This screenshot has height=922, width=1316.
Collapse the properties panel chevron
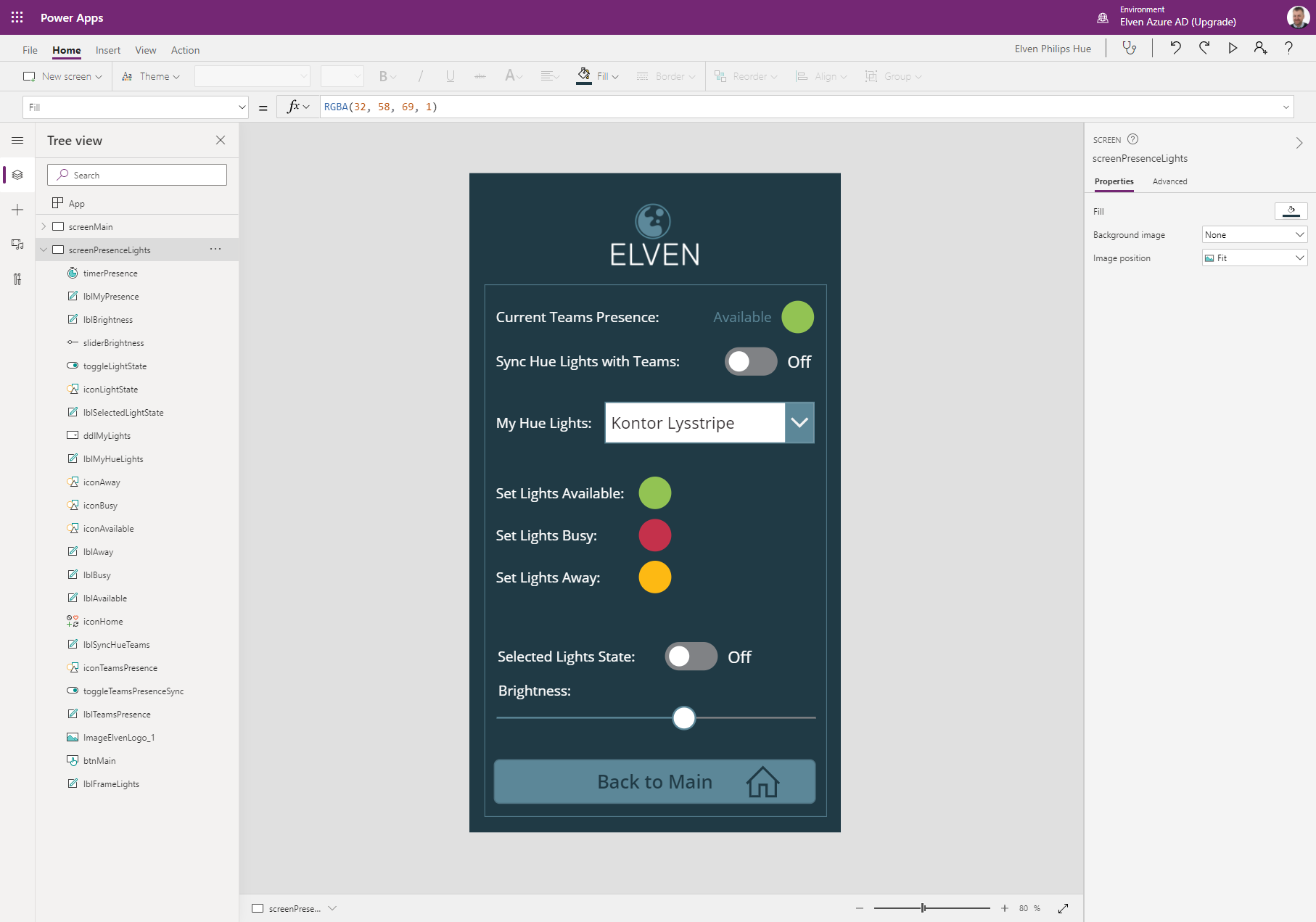coord(1299,143)
